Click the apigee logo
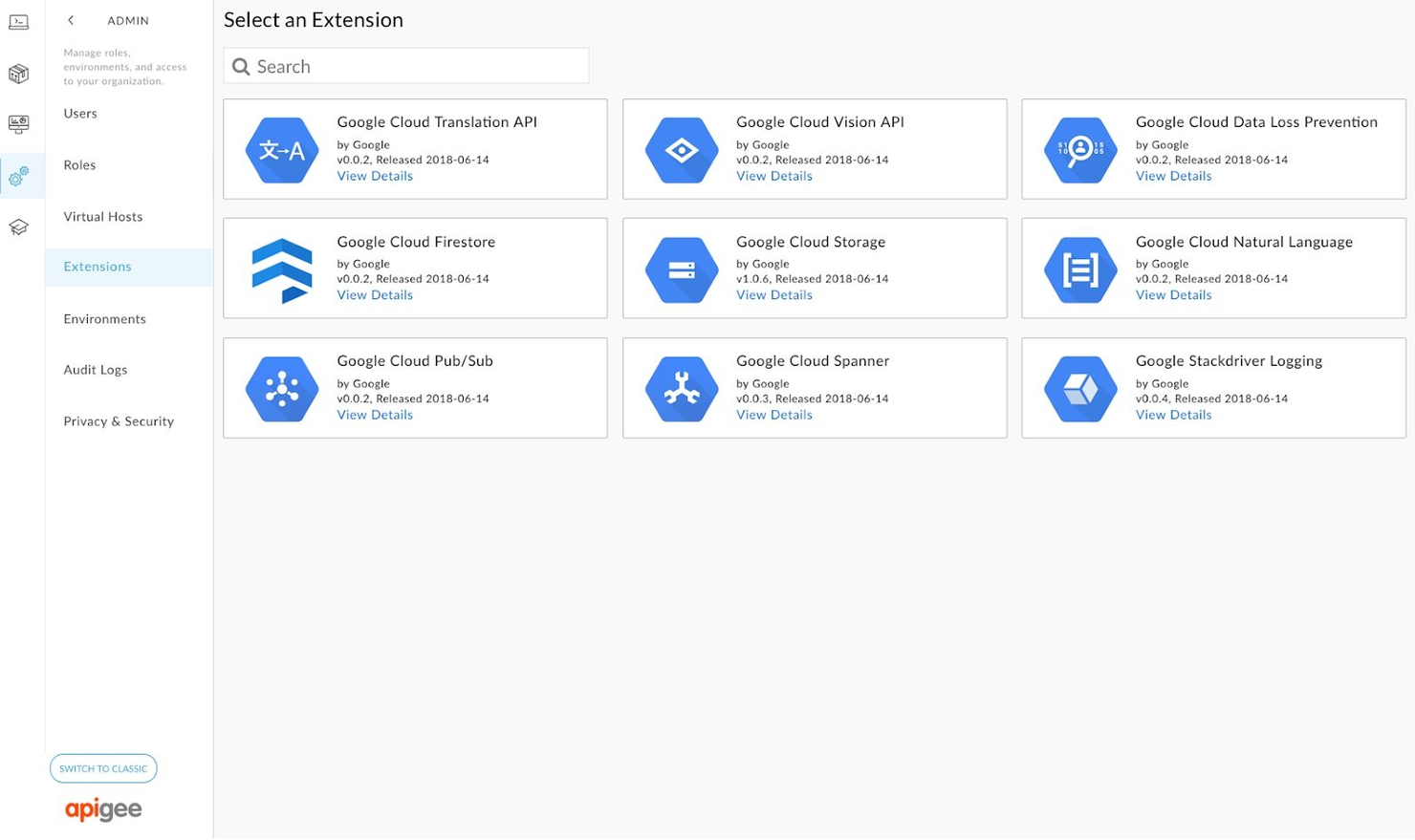The height and width of the screenshot is (840, 1415). click(x=102, y=808)
